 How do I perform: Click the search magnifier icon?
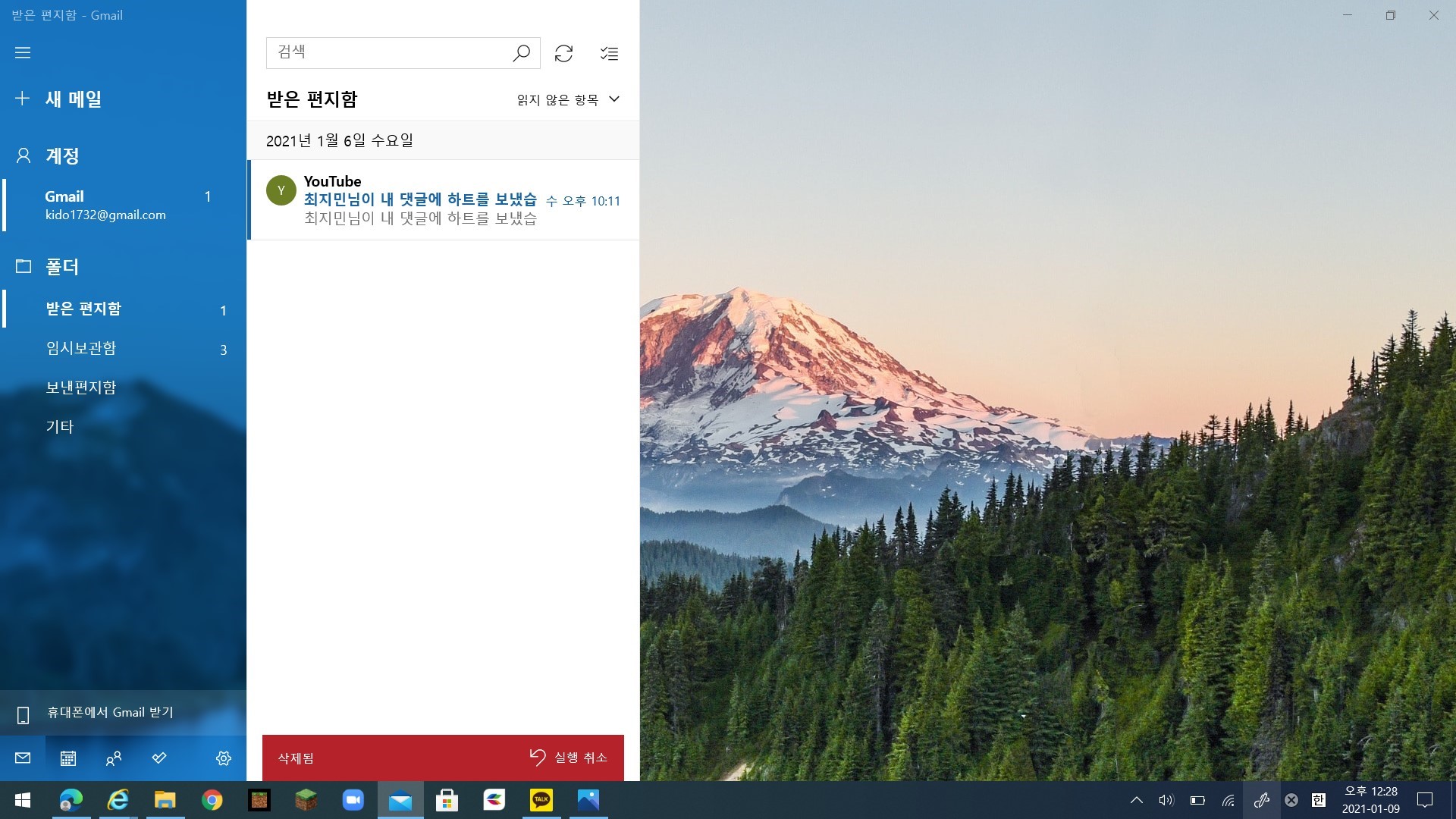pyautogui.click(x=521, y=53)
